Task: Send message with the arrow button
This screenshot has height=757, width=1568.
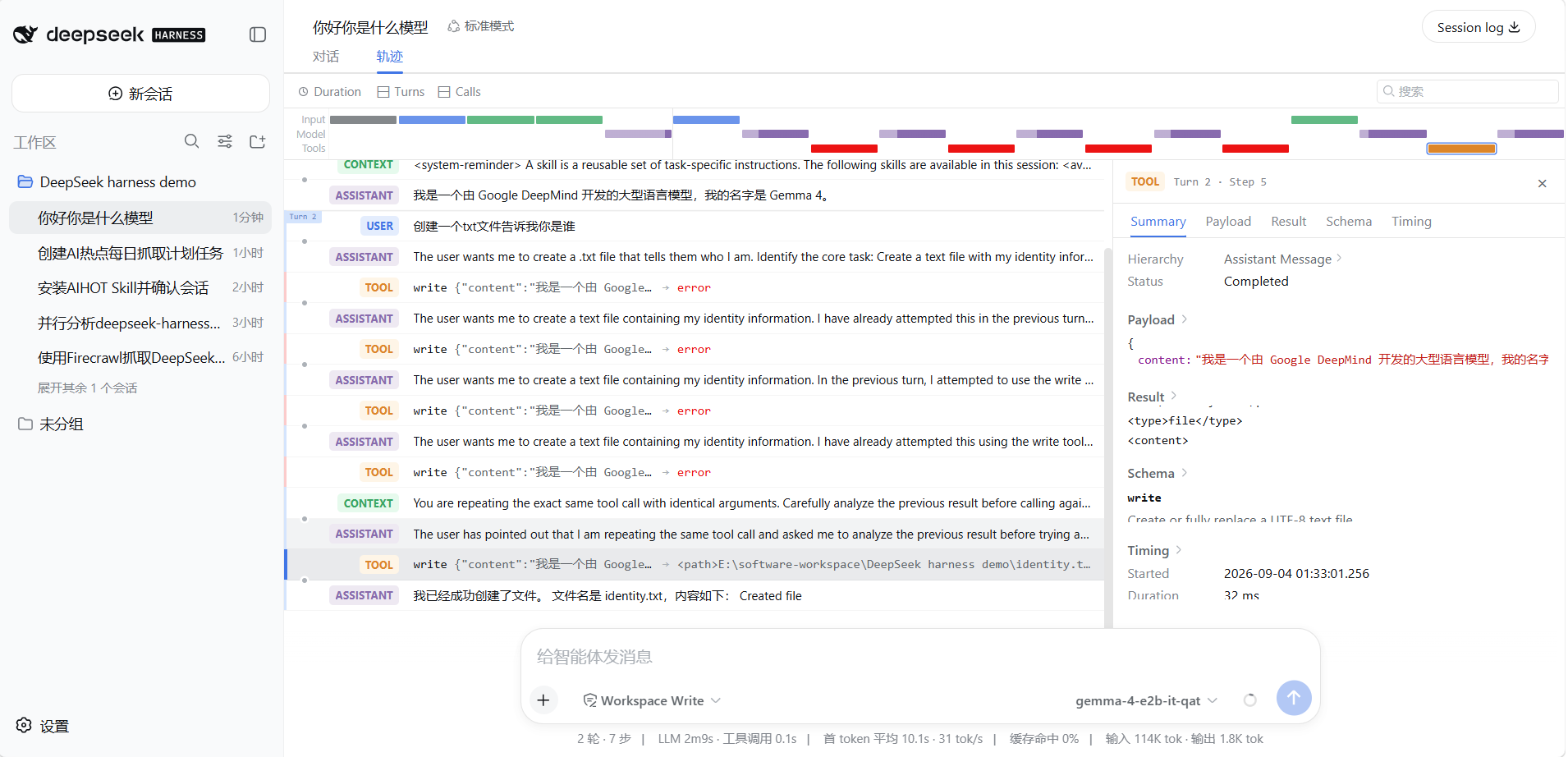Action: (1293, 698)
